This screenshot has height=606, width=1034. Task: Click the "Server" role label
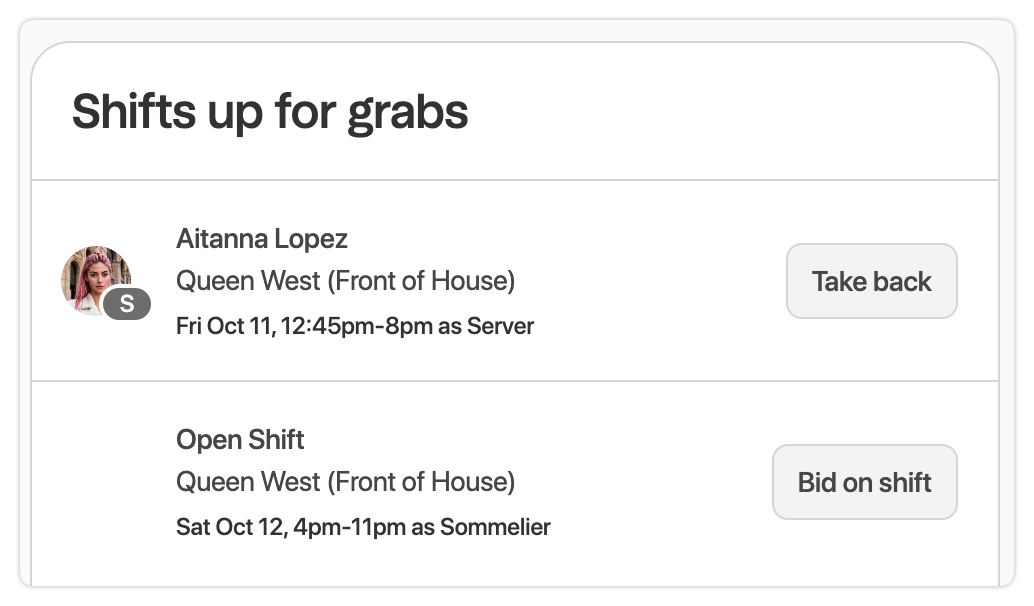click(x=500, y=326)
